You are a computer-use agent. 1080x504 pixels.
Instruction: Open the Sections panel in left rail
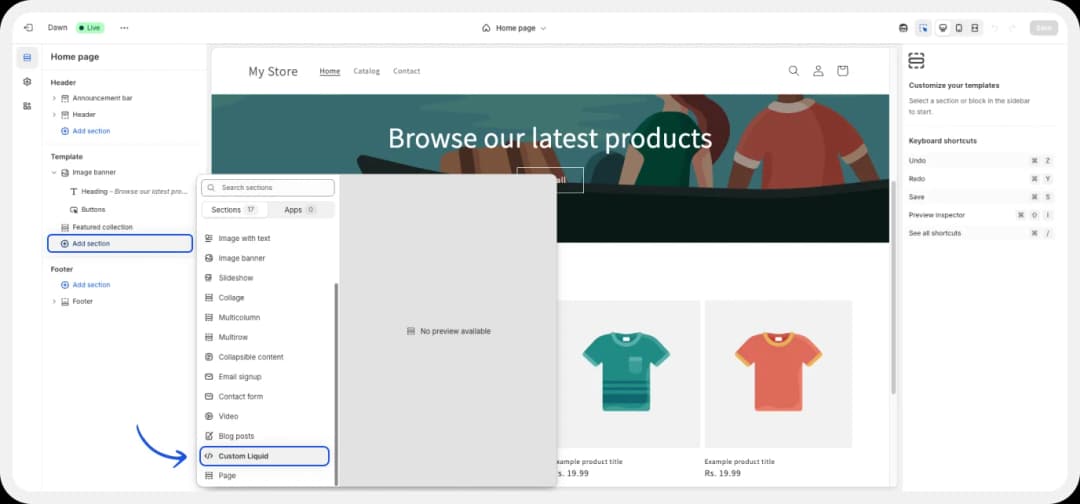(x=27, y=58)
